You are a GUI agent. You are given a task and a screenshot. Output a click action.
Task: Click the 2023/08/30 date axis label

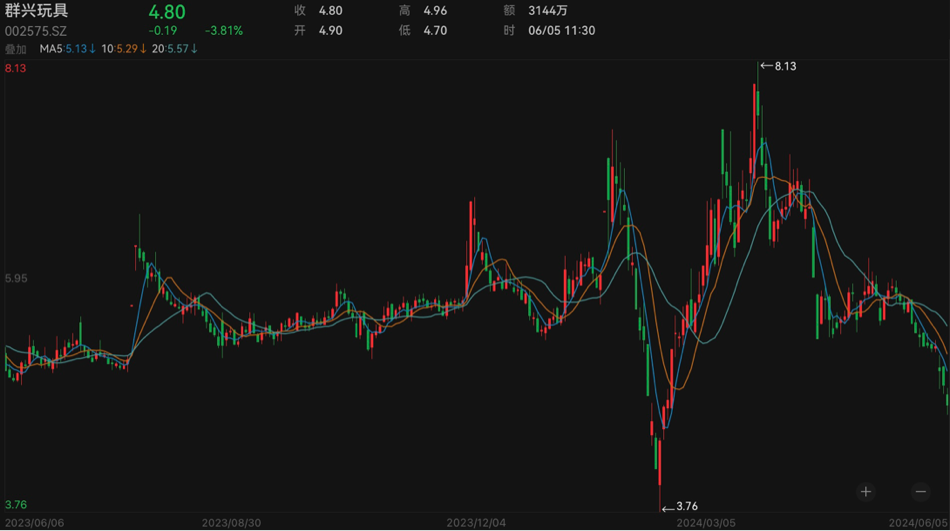[x=231, y=523]
